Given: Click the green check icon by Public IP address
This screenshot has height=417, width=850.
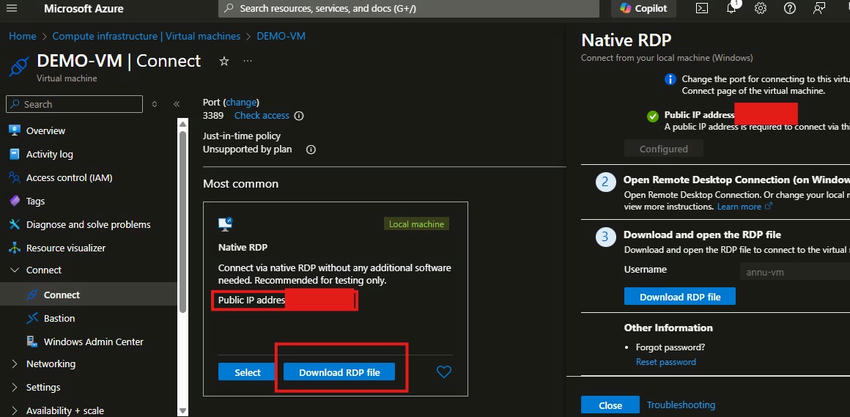Looking at the screenshot, I should pyautogui.click(x=653, y=116).
